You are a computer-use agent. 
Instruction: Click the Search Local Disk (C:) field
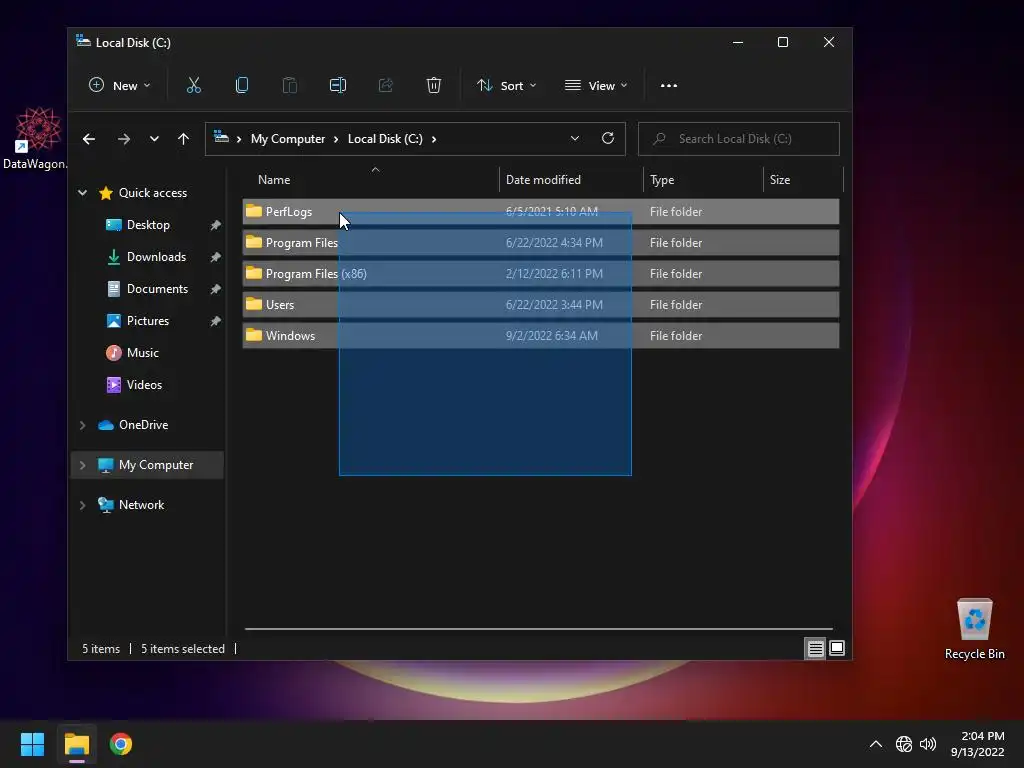(739, 139)
